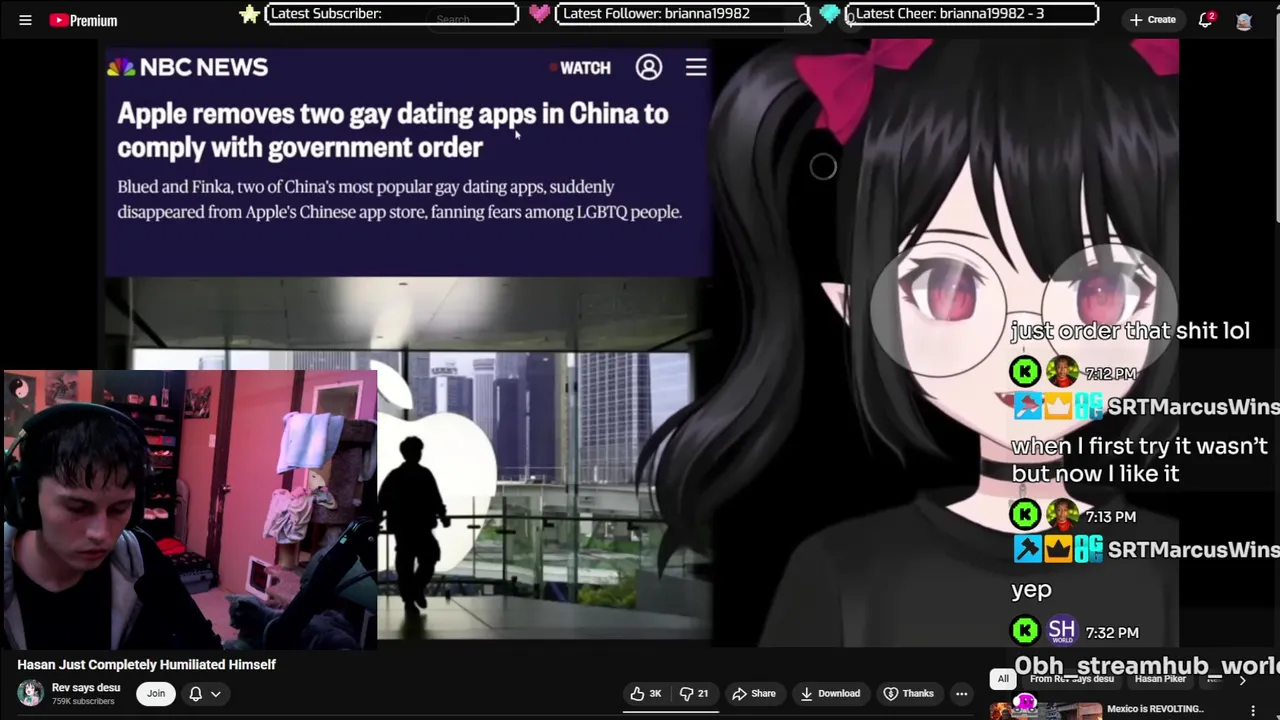Open options for Mexico is REVOLTING video
The width and height of the screenshot is (1280, 720).
pyautogui.click(x=1253, y=710)
